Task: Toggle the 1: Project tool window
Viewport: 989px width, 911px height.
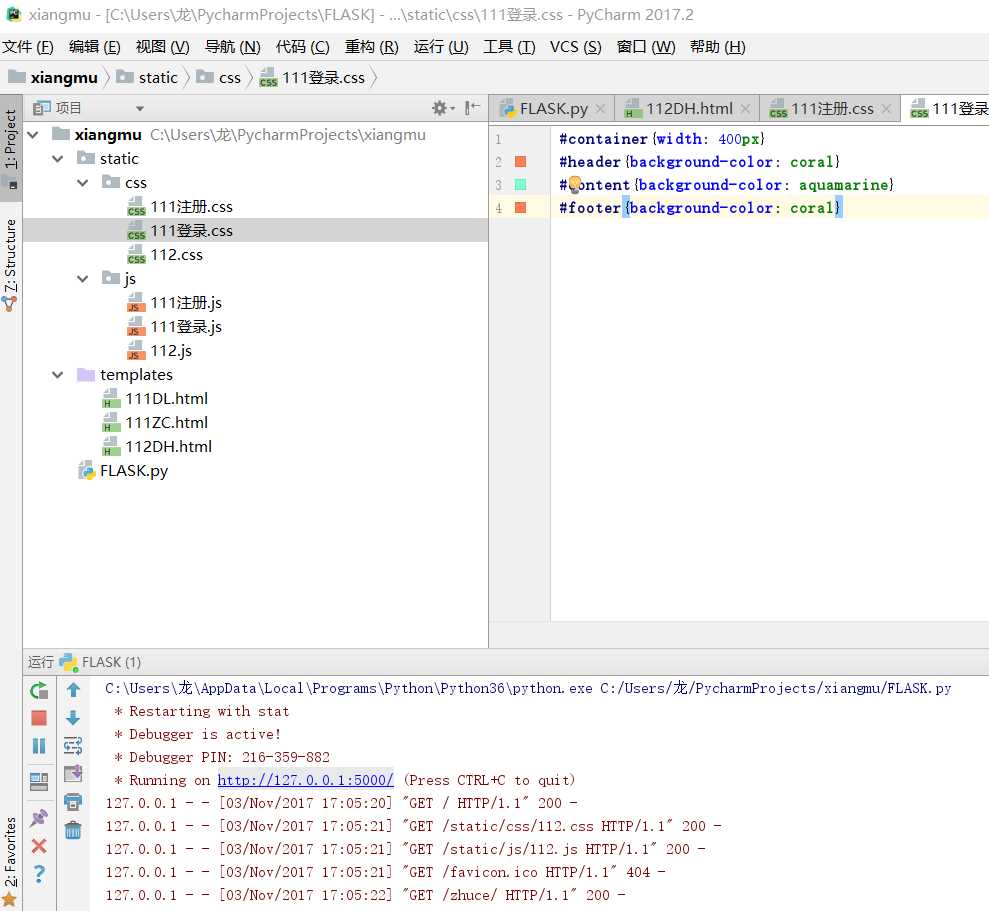Action: (x=11, y=148)
